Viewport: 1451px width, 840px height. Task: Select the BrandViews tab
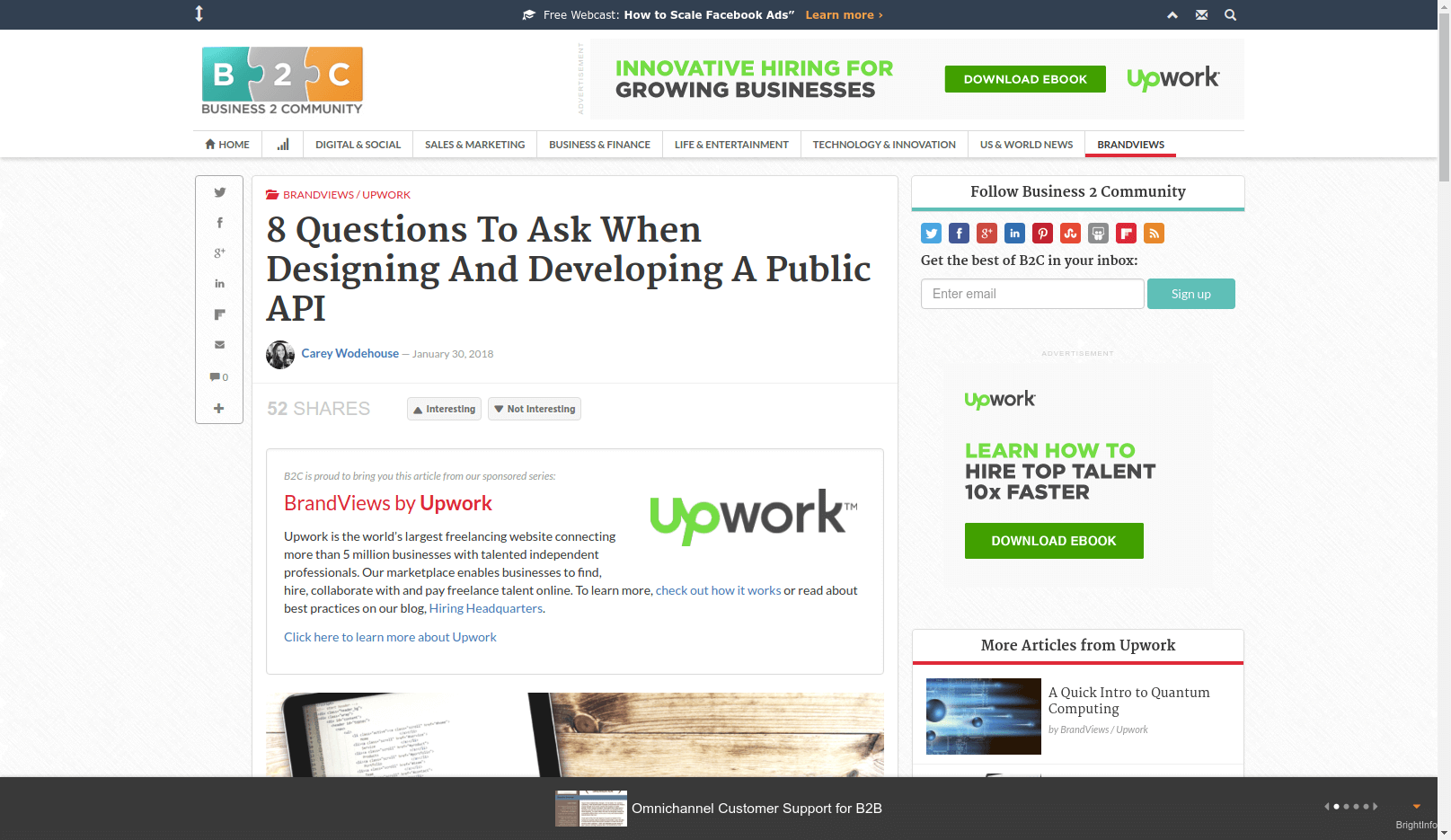(x=1130, y=145)
